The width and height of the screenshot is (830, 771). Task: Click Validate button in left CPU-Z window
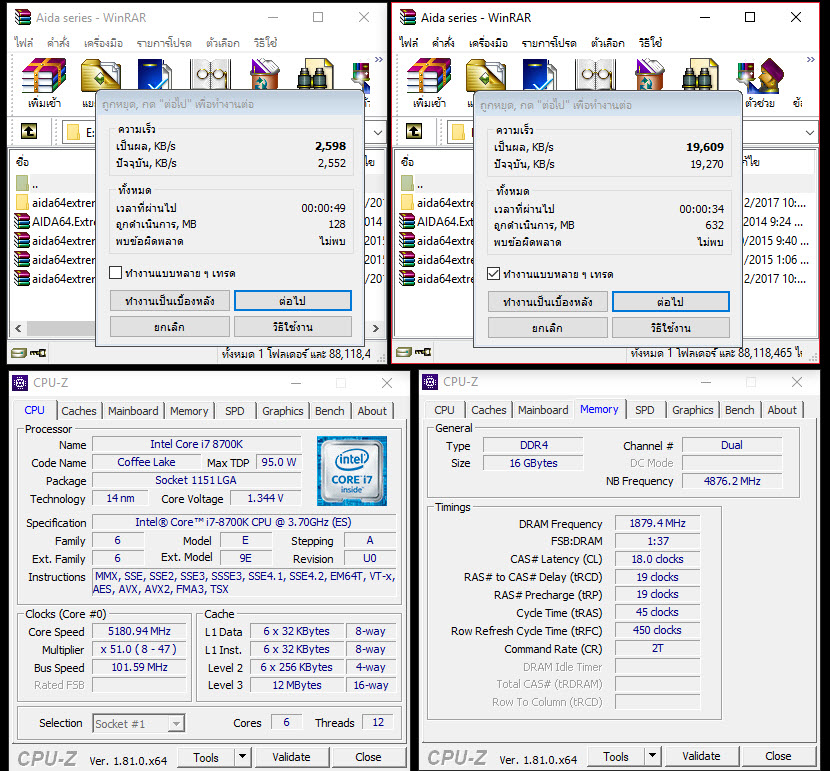click(292, 757)
